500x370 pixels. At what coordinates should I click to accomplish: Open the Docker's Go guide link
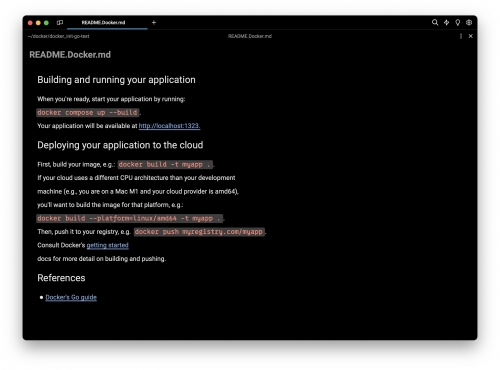click(71, 297)
